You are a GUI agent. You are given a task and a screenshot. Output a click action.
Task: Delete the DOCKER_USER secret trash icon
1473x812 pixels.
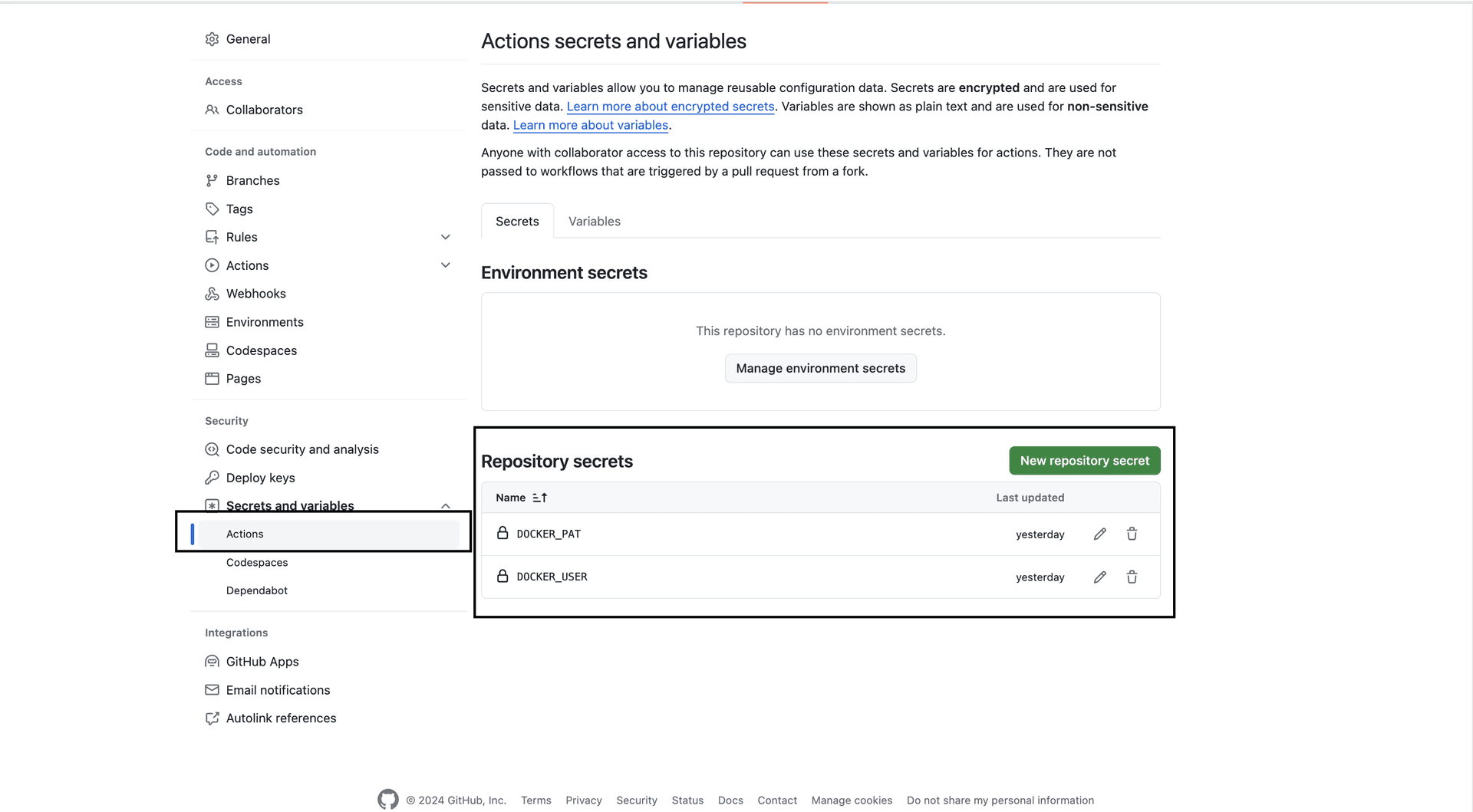(1132, 577)
